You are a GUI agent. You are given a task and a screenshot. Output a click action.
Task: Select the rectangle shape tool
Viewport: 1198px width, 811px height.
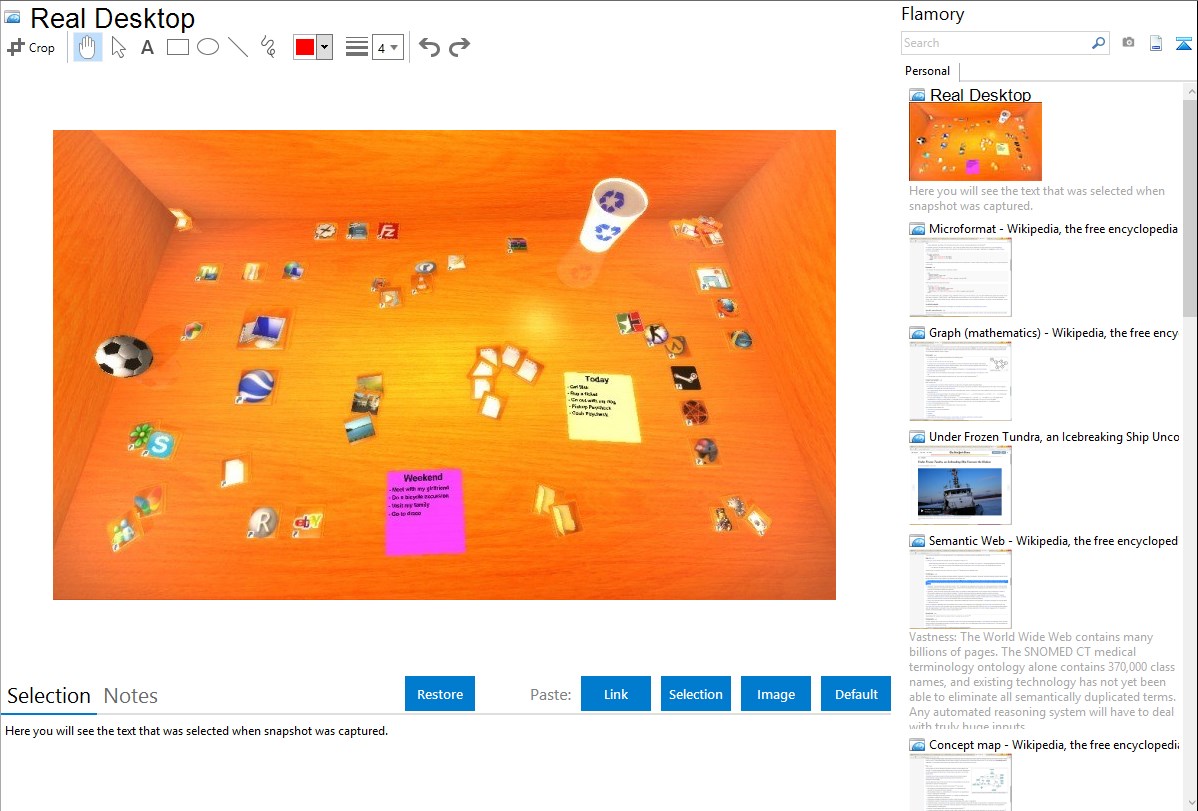[178, 47]
